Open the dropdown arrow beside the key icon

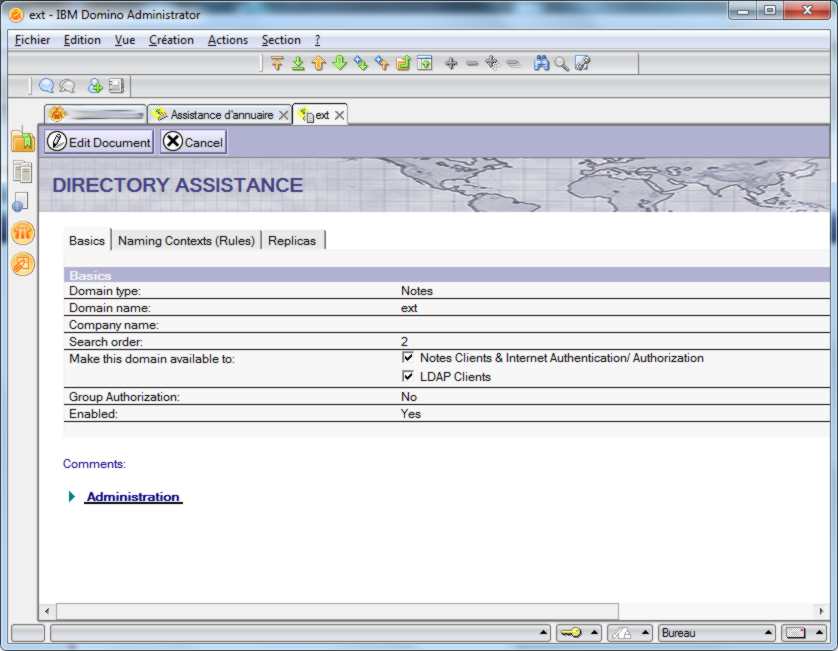pos(594,633)
